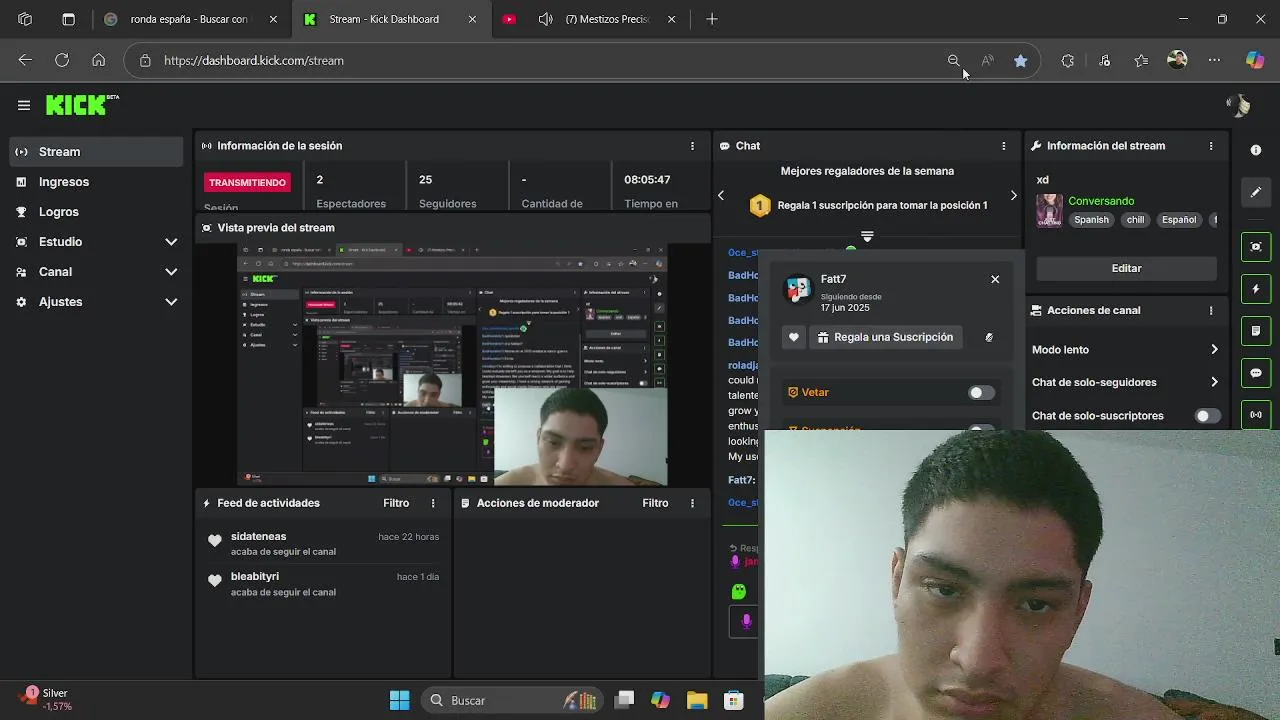
Task: Click the Spanish tag chip
Action: coord(1091,220)
